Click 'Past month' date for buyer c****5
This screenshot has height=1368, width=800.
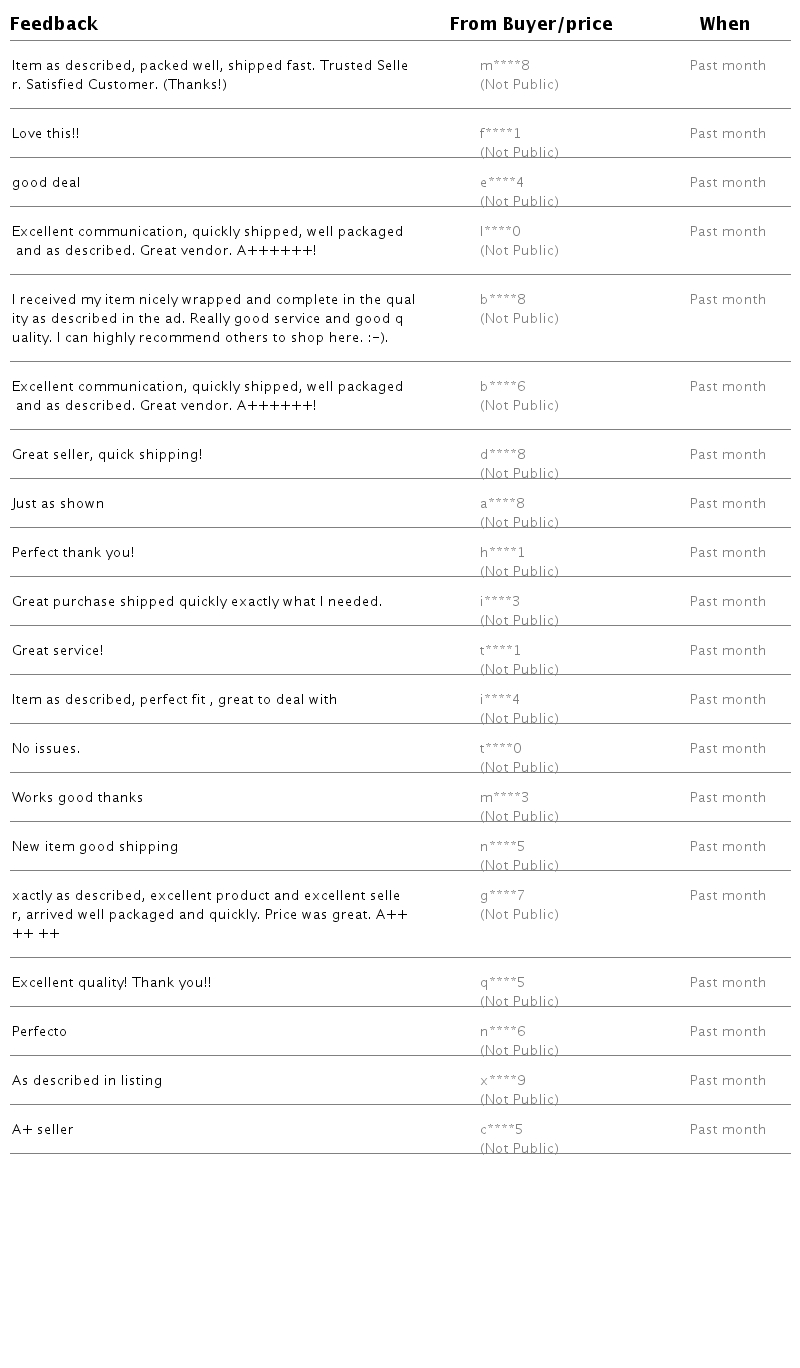tap(727, 1130)
